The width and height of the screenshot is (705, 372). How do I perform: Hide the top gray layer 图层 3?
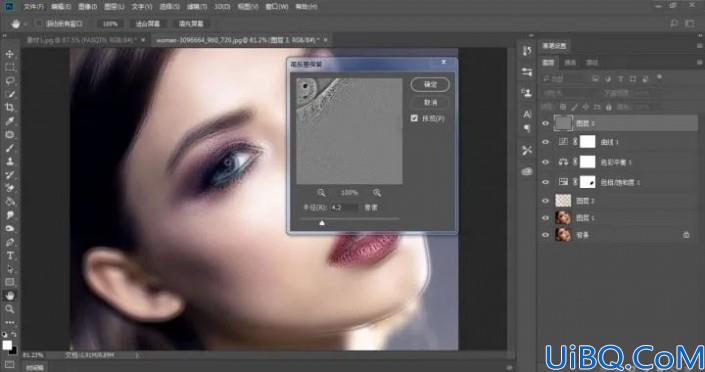(x=545, y=123)
